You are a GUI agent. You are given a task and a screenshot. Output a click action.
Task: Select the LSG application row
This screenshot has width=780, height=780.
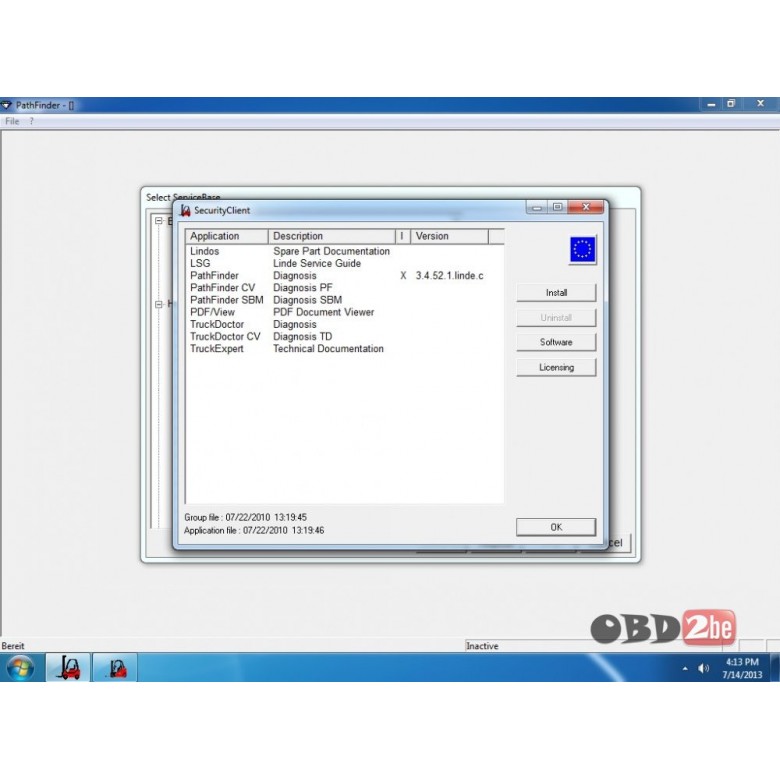(345, 263)
